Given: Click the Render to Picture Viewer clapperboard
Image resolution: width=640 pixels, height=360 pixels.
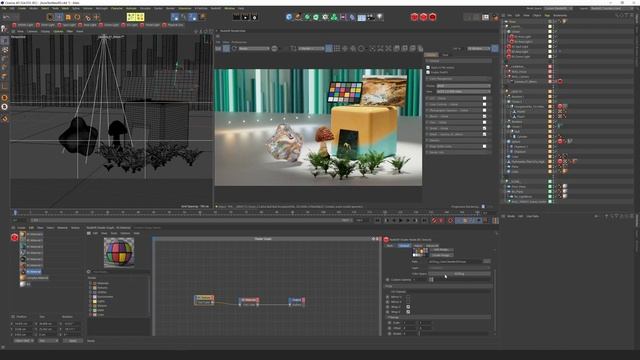Looking at the screenshot, I should (x=245, y=17).
